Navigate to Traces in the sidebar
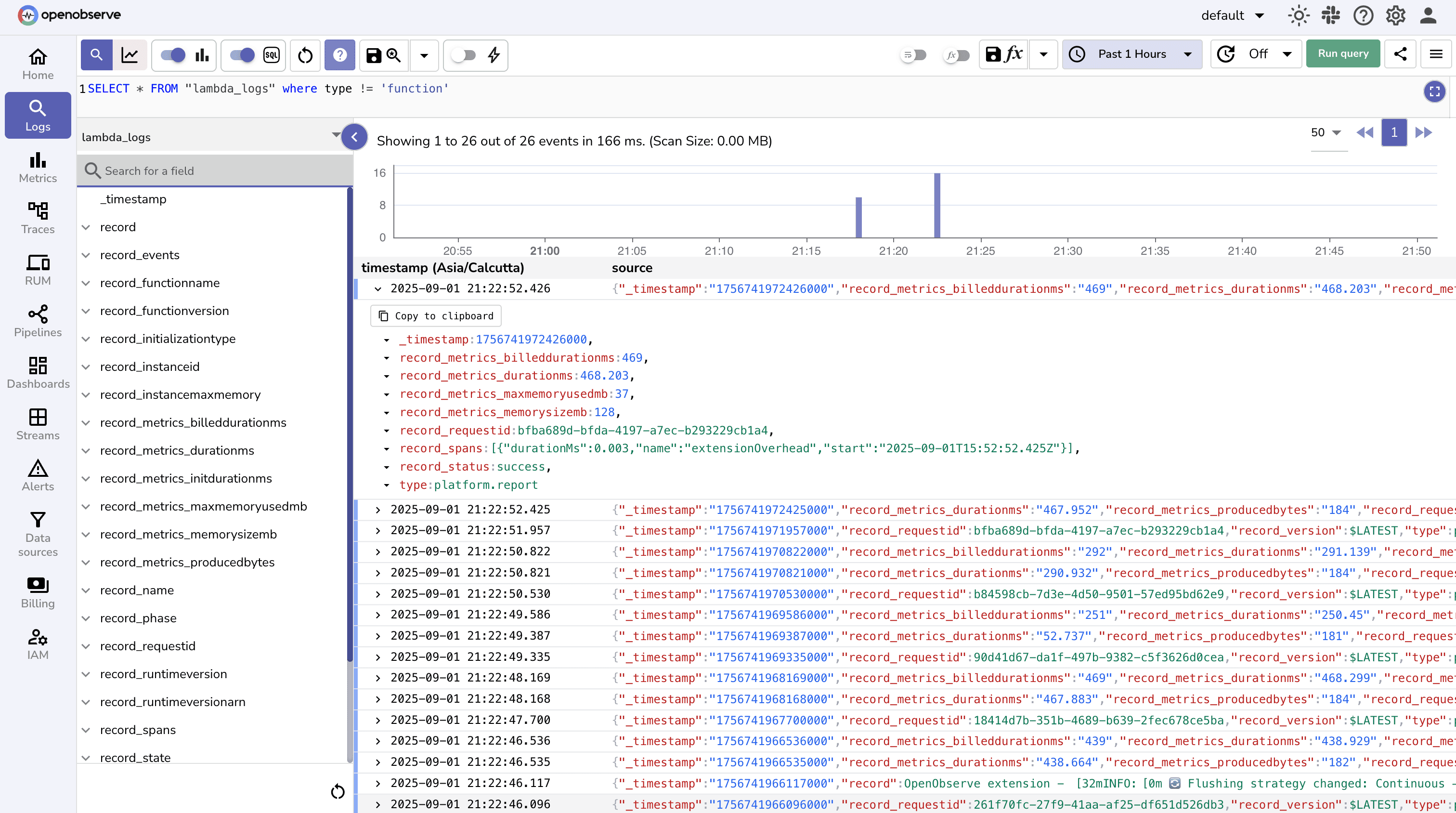 click(37, 218)
